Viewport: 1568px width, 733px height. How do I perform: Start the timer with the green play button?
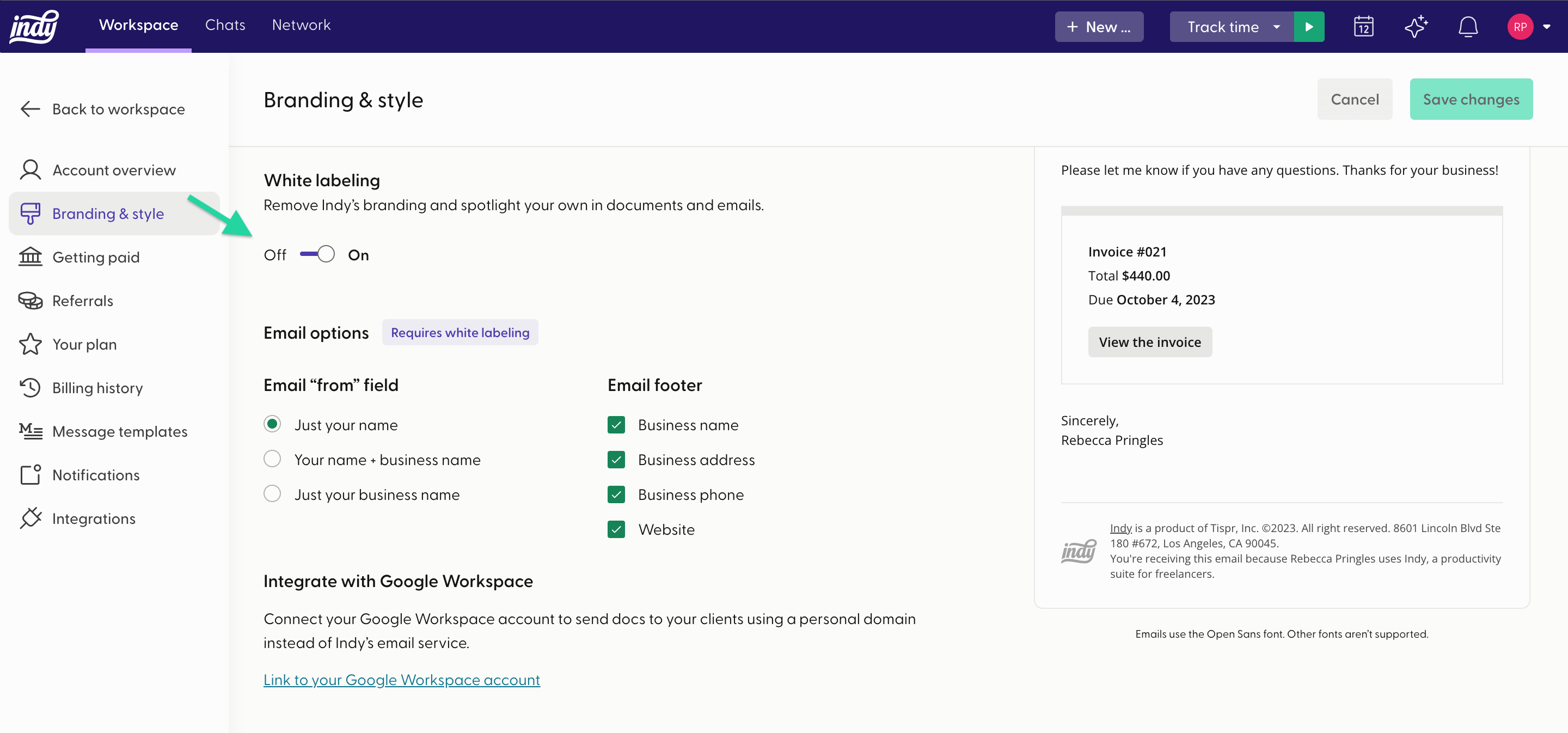coord(1309,27)
